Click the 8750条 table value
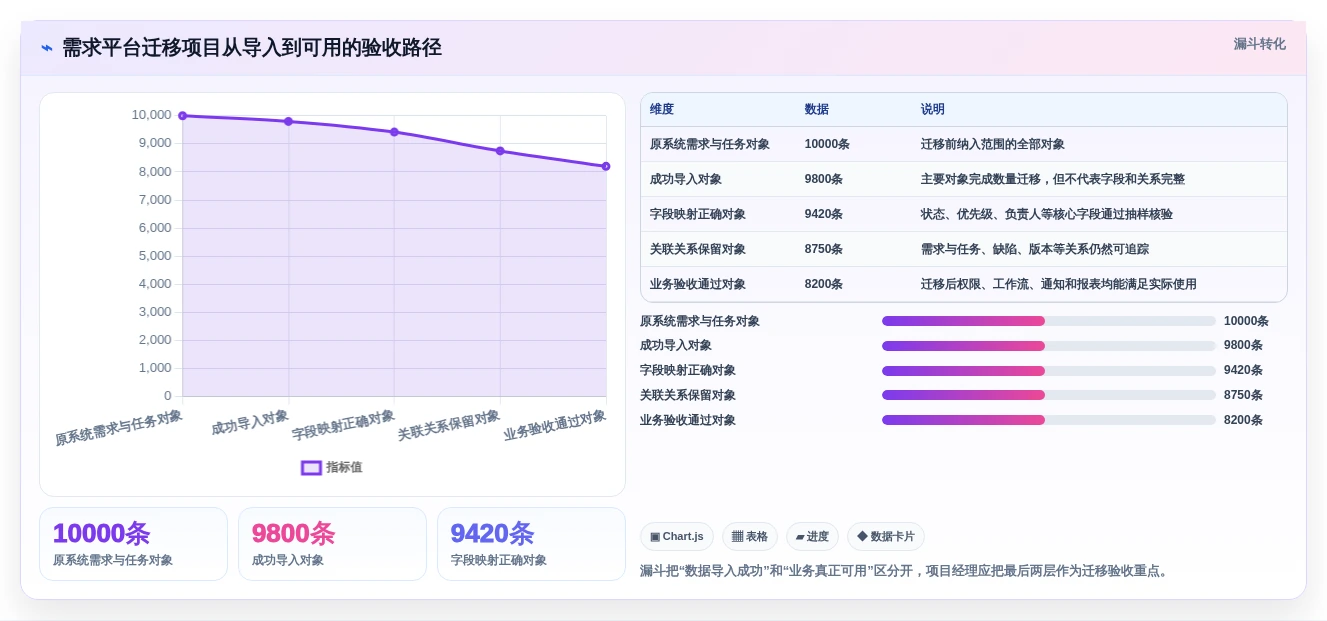Image resolution: width=1327 pixels, height=621 pixels. pyautogui.click(x=824, y=249)
